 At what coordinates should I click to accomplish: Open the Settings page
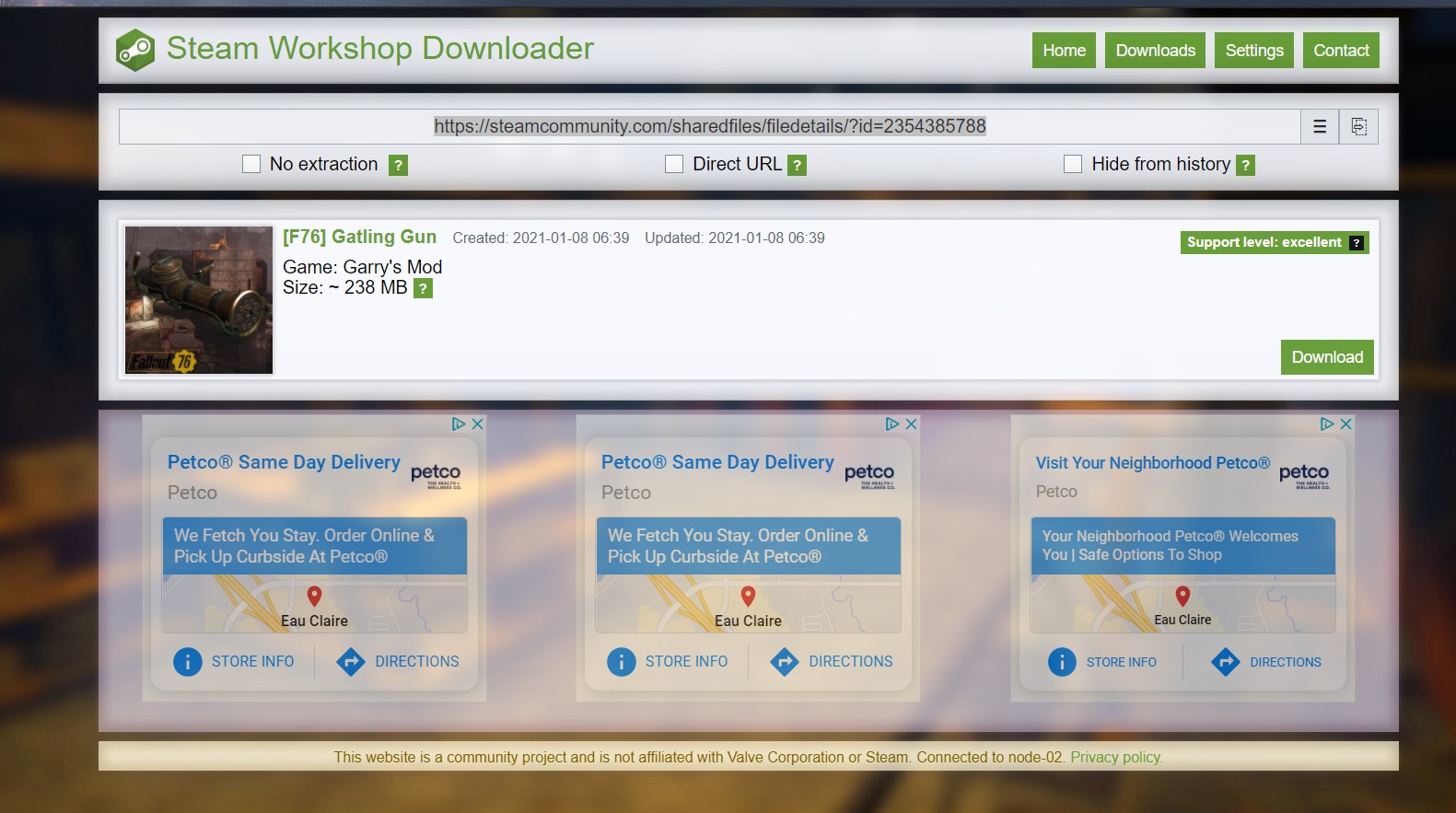coord(1254,51)
